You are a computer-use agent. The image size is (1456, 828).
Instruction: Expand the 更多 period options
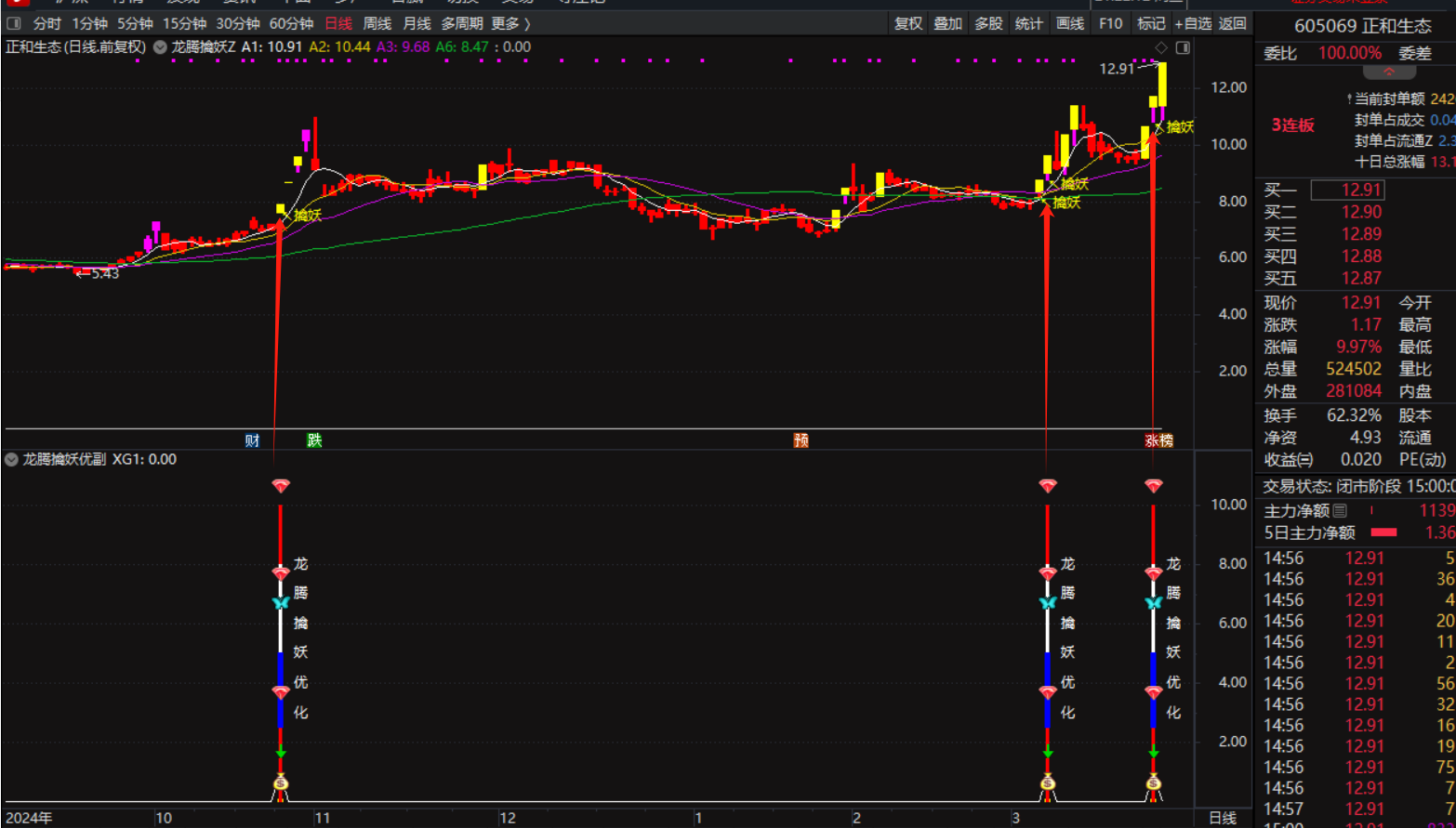[510, 23]
